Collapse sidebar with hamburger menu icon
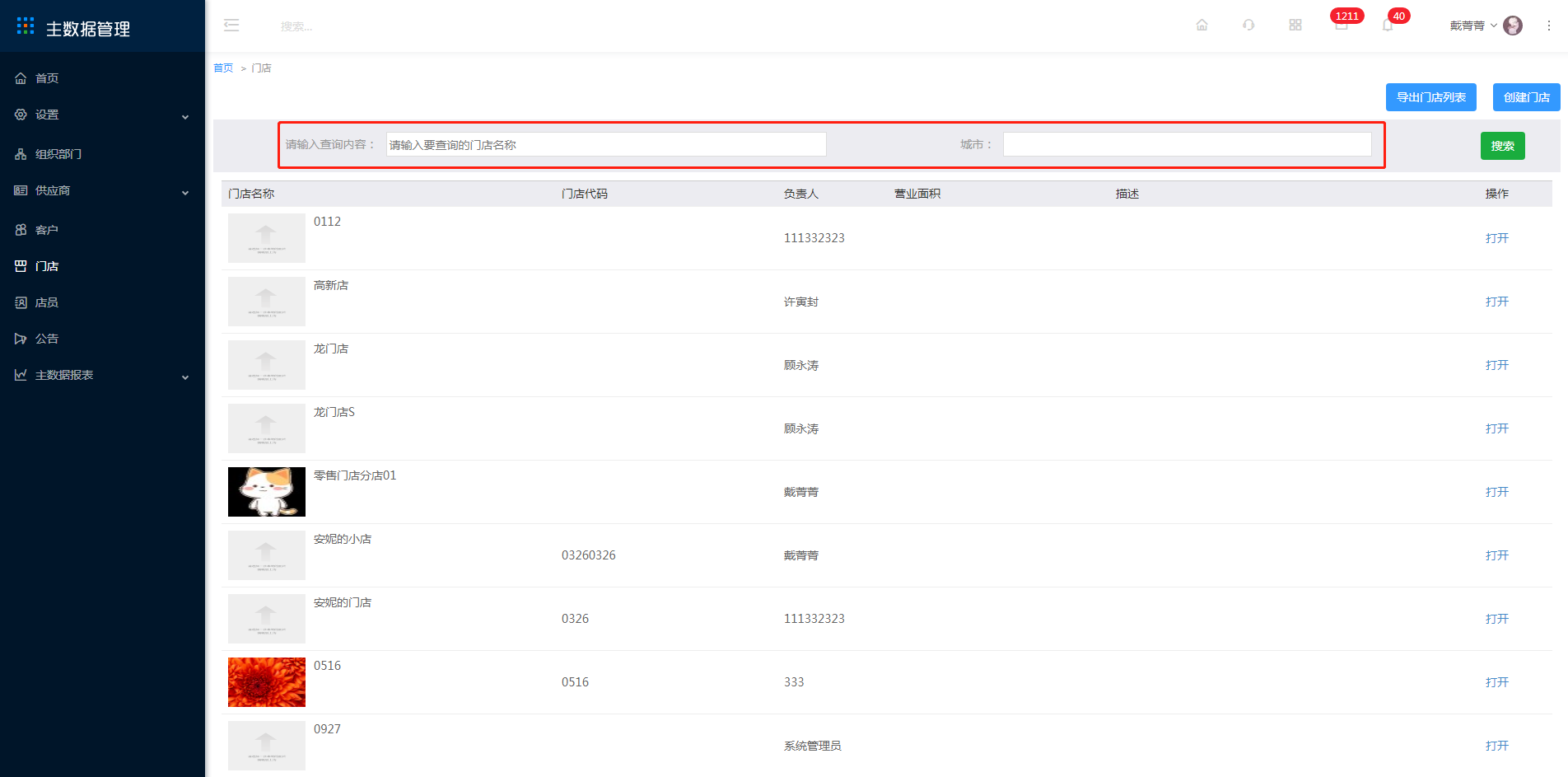1568x777 pixels. (231, 26)
